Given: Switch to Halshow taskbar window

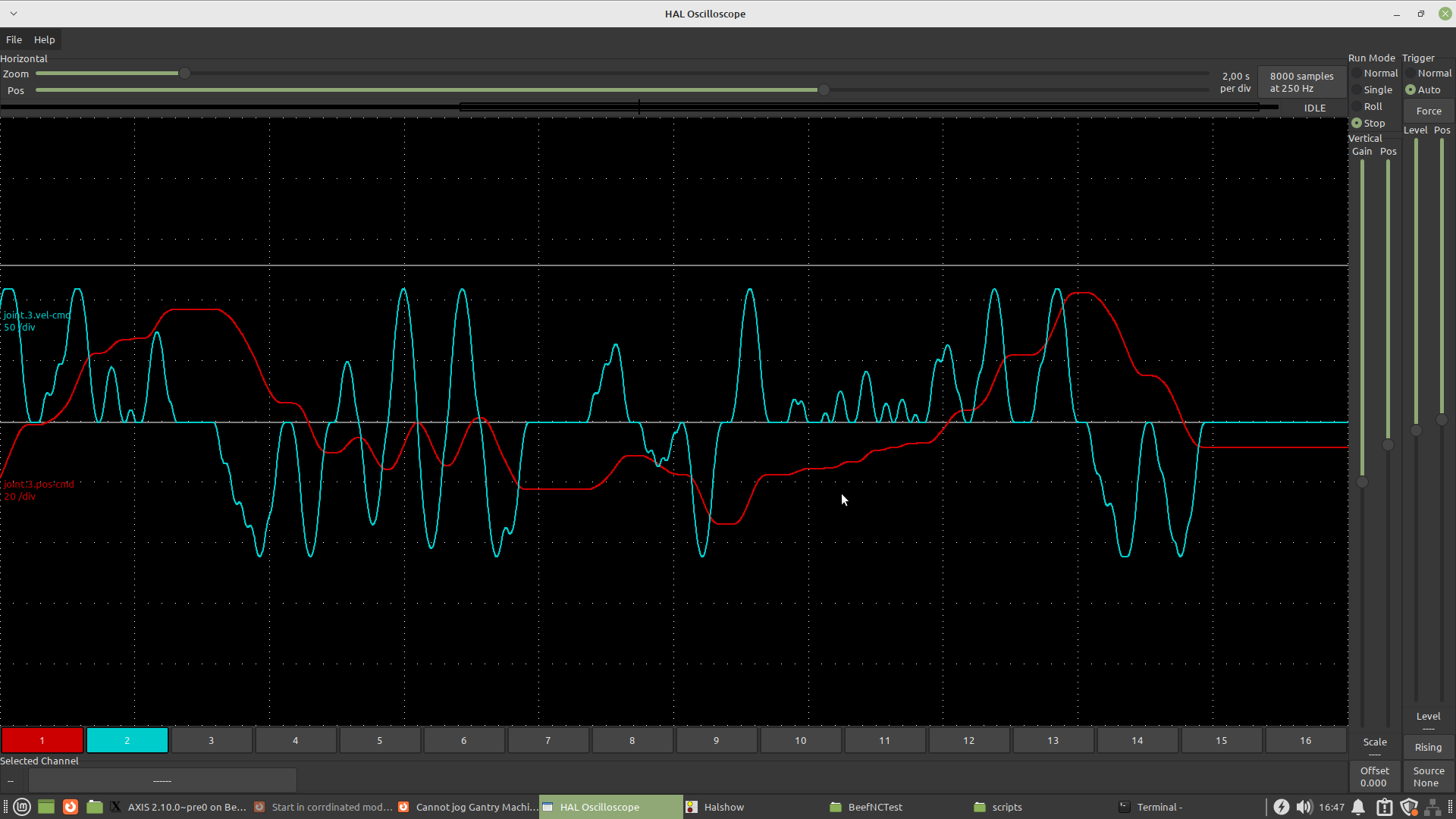Looking at the screenshot, I should [754, 807].
